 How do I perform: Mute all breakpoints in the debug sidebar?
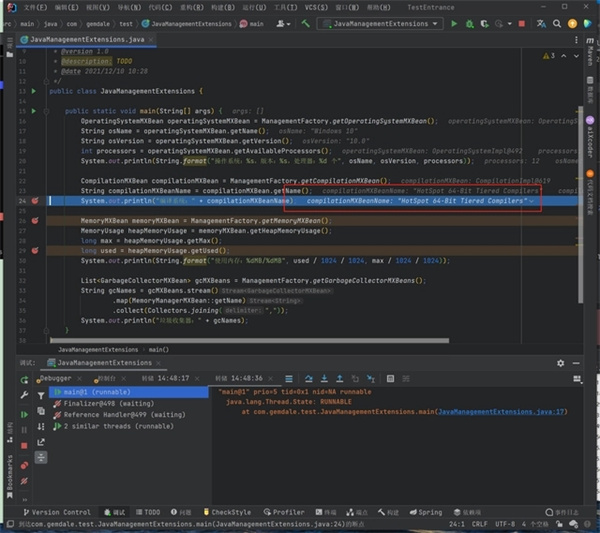(x=24, y=481)
